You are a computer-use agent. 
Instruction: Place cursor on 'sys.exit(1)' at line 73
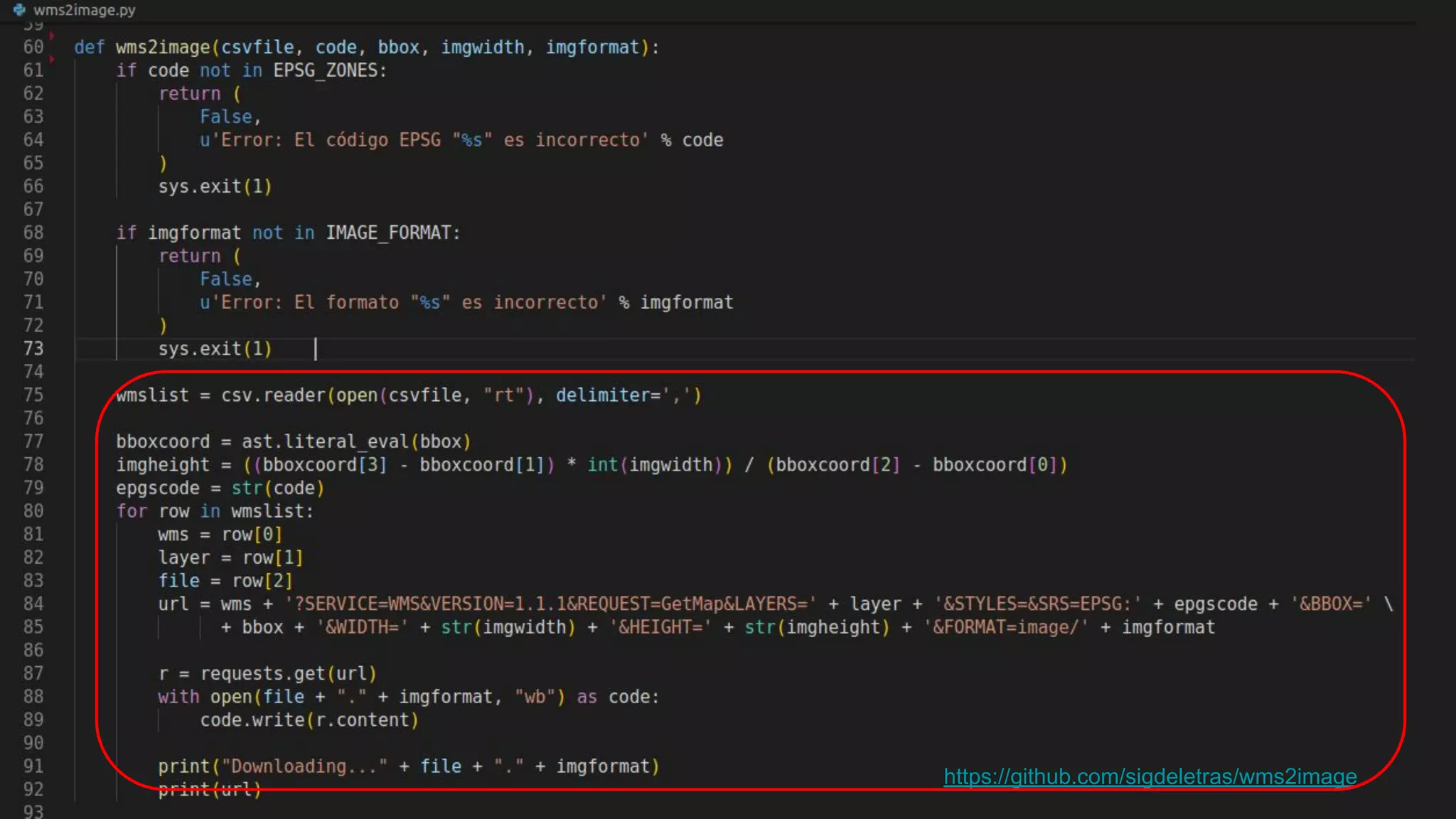coord(215,348)
